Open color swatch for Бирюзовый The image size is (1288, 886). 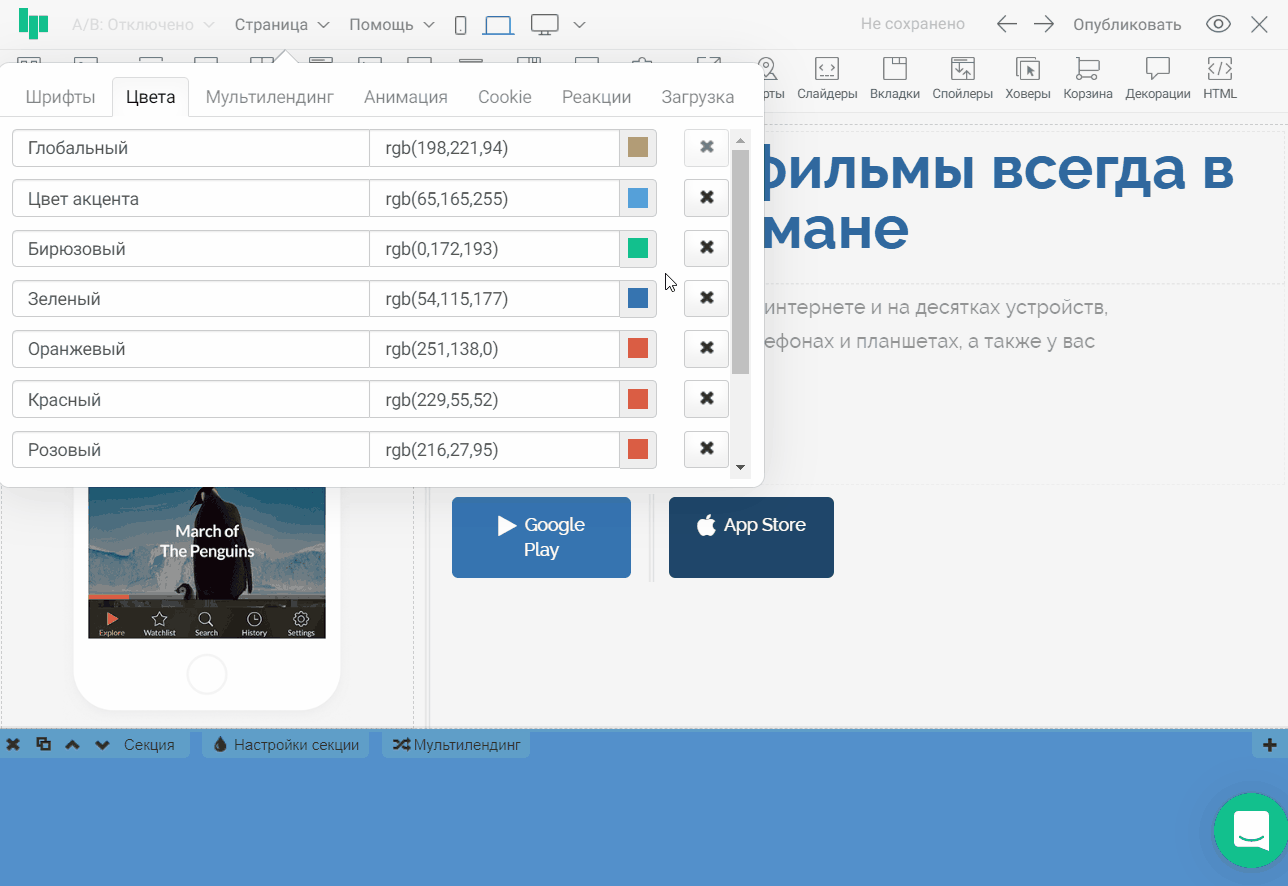(x=638, y=248)
